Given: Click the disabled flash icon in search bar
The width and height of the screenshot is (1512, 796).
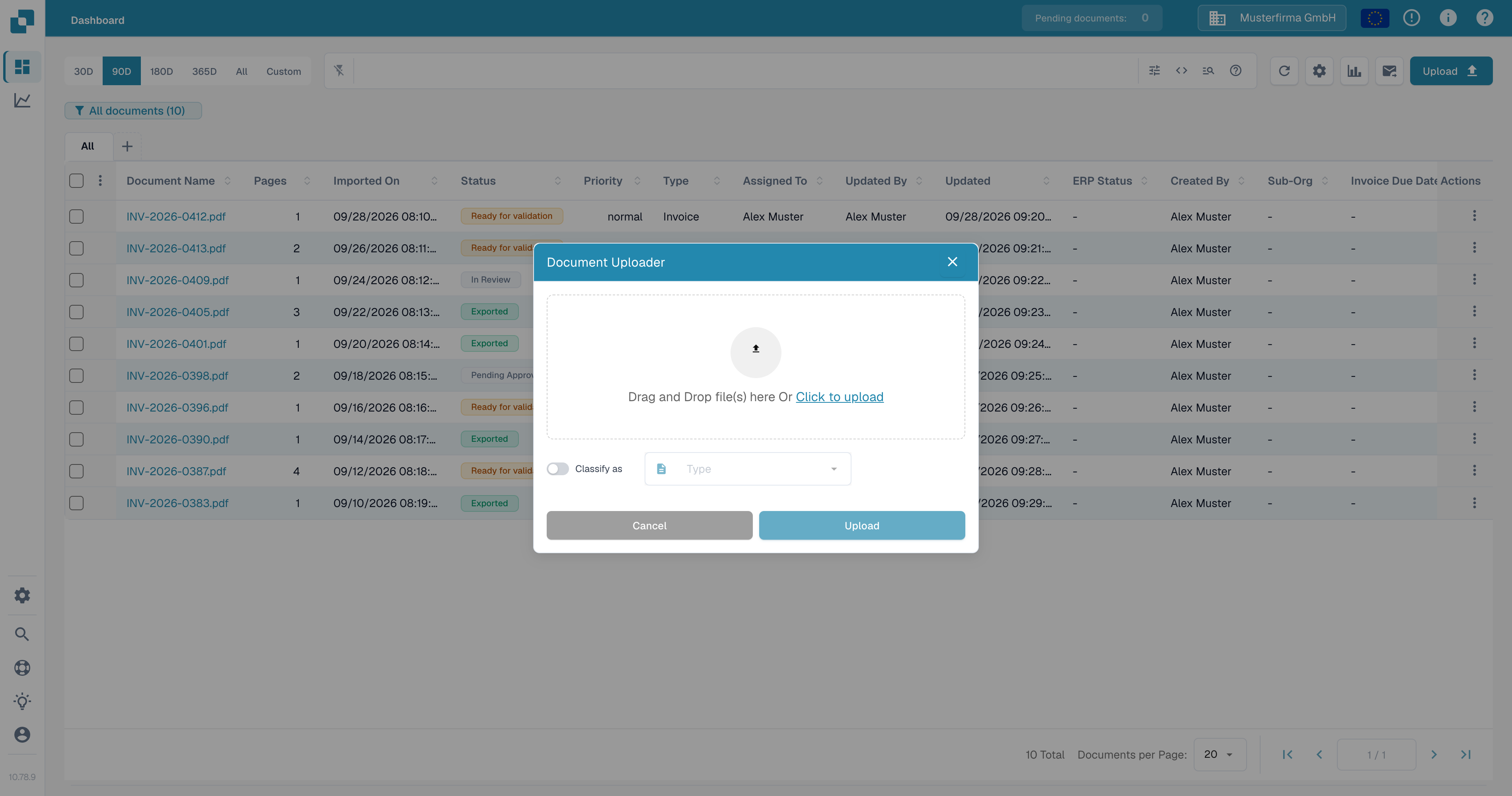Looking at the screenshot, I should point(339,70).
